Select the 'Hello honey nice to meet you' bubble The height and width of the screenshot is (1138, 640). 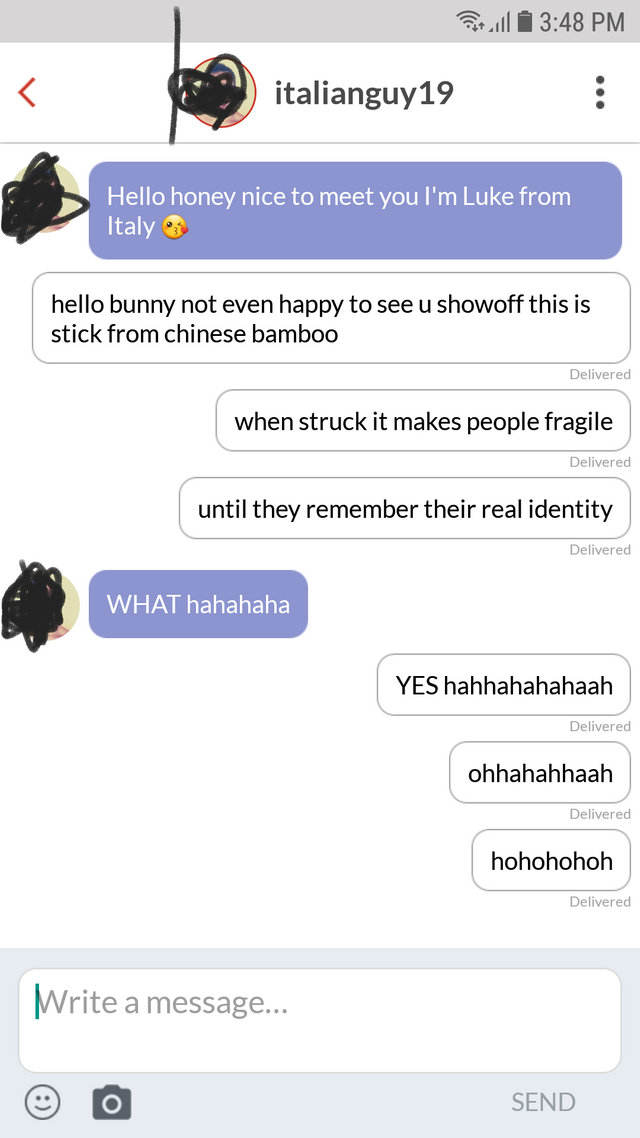(x=356, y=210)
